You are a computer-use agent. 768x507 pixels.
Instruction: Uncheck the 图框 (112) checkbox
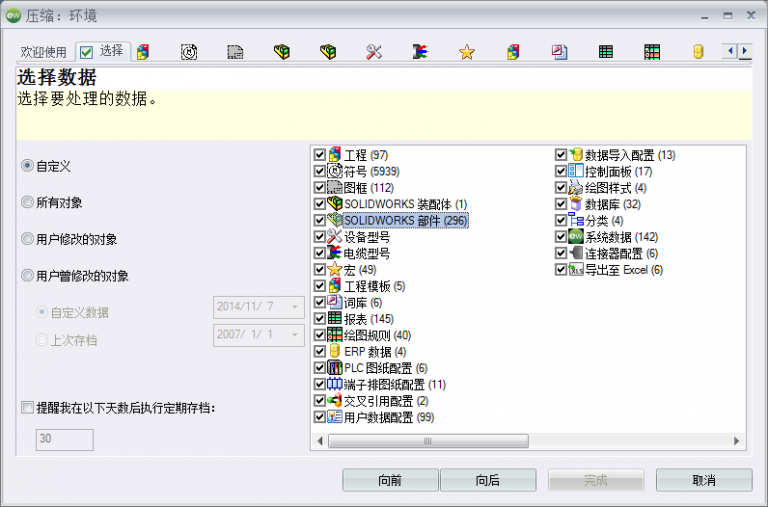tap(320, 188)
